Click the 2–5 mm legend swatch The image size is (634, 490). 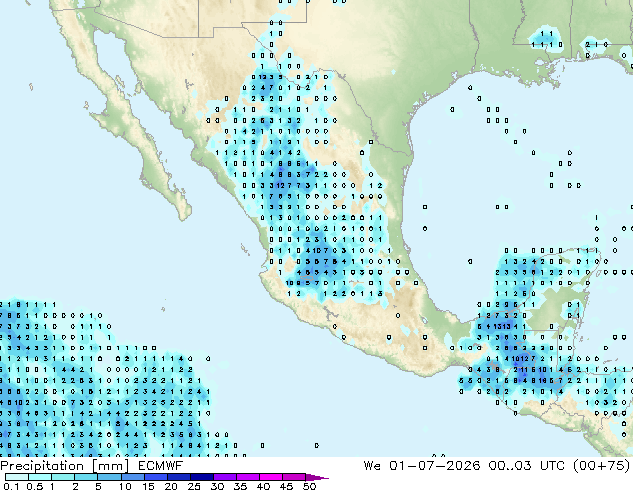[x=86, y=477]
